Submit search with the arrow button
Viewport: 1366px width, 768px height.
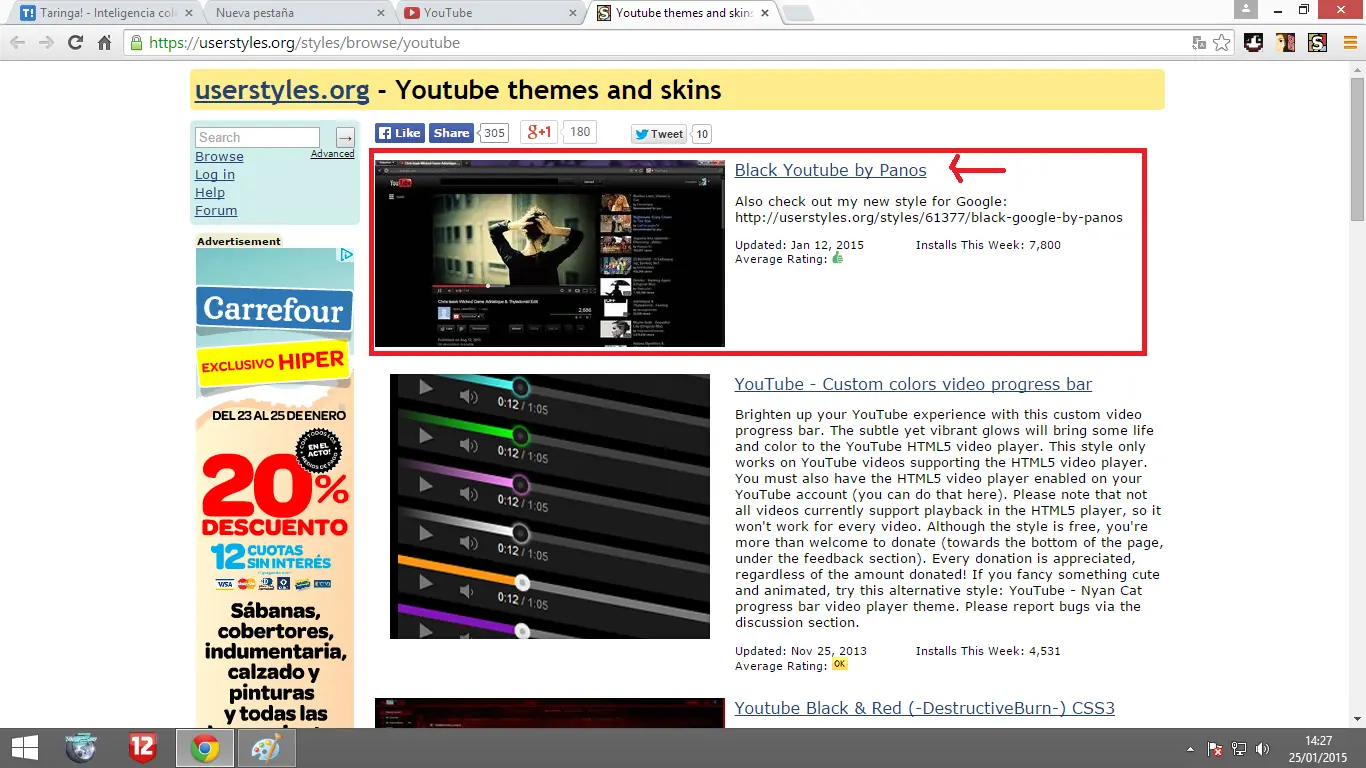pyautogui.click(x=345, y=138)
